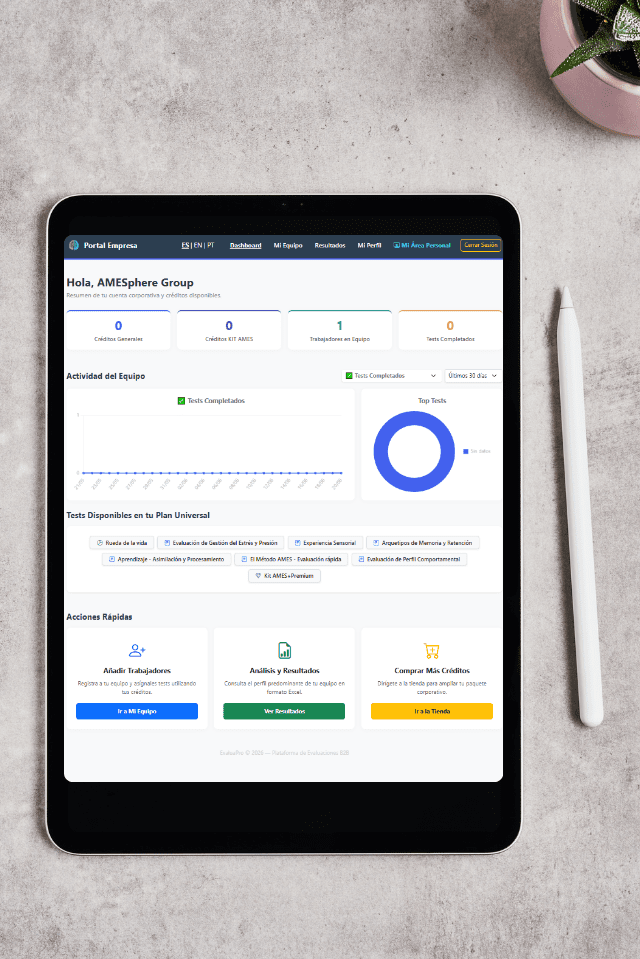The image size is (640, 959).
Task: Click the Portal Empresa globe logo
Action: point(74,245)
